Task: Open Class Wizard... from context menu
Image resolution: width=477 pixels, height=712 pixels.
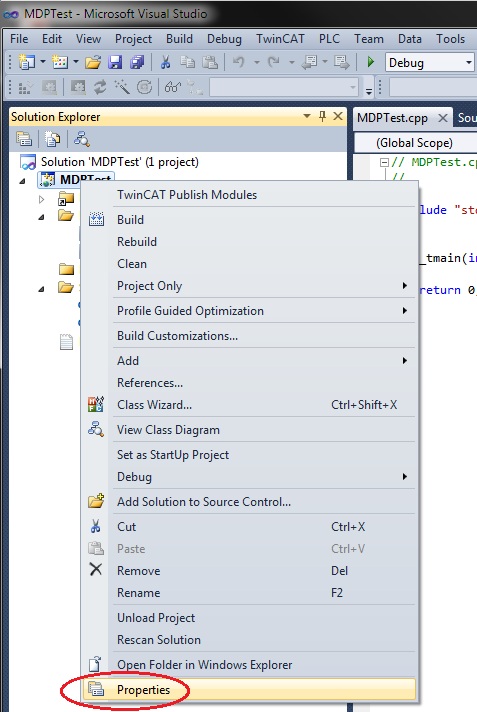Action: [x=249, y=405]
